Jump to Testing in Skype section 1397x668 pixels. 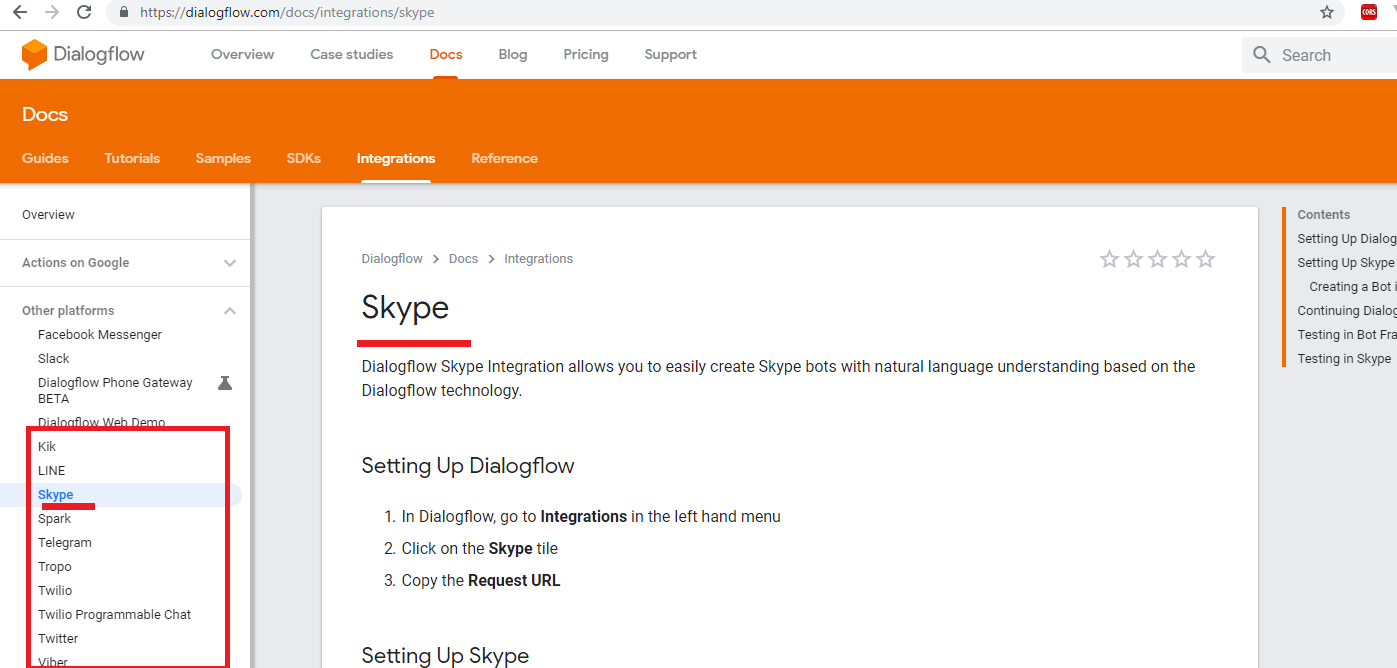1344,359
